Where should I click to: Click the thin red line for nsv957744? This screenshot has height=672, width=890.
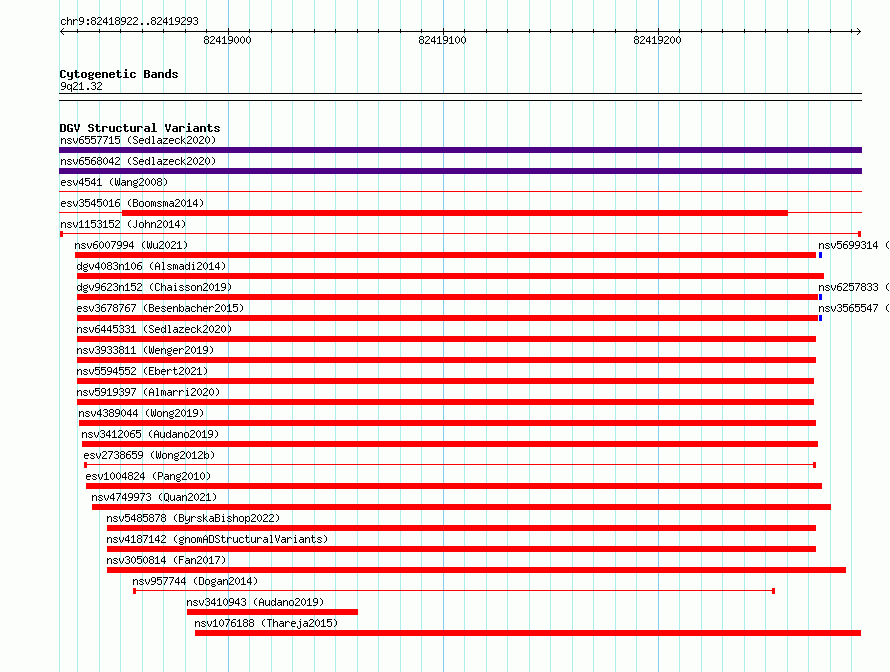click(x=454, y=591)
